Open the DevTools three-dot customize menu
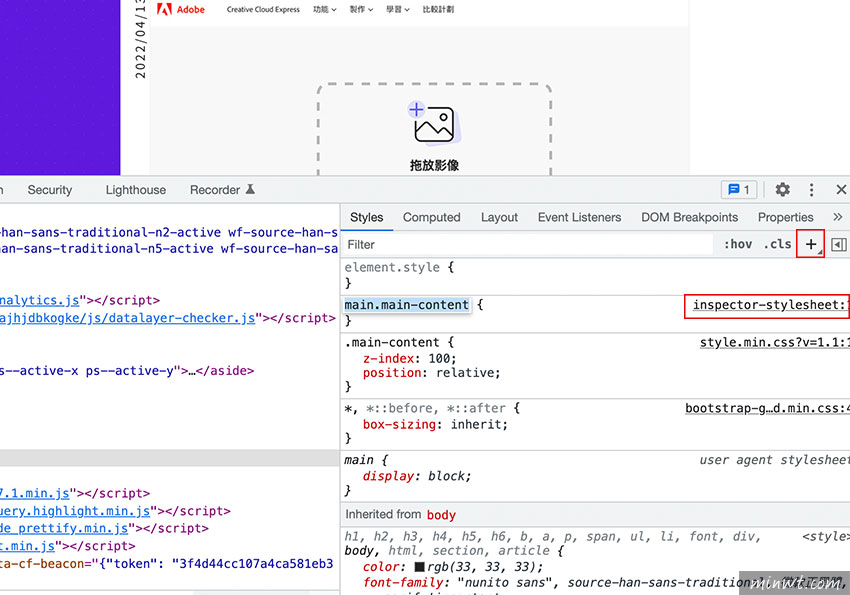This screenshot has width=850, height=595. 812,190
